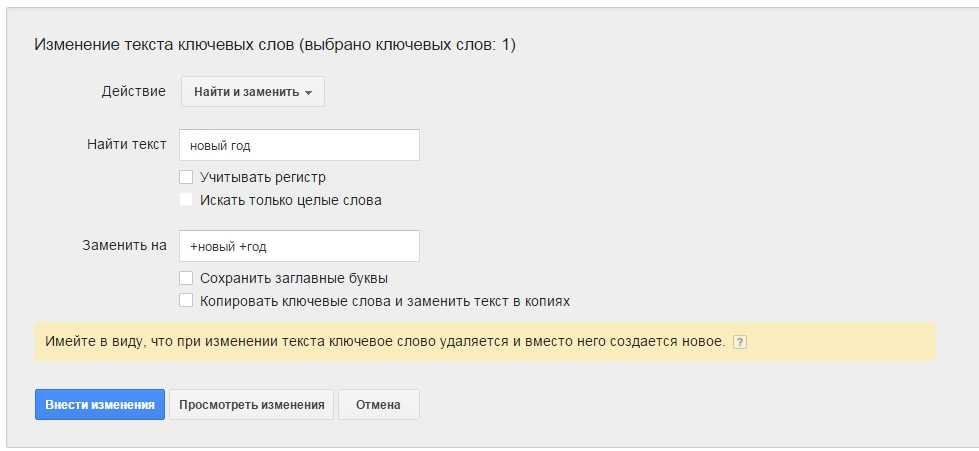Check the "Сохранить заглавные буквы" box
Image resolution: width=979 pixels, height=451 pixels.
click(x=186, y=278)
